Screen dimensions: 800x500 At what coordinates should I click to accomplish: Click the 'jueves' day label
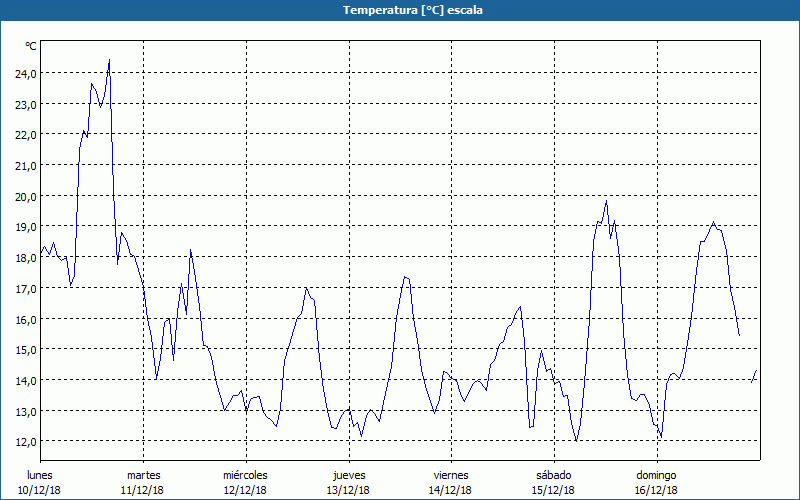tap(349, 475)
